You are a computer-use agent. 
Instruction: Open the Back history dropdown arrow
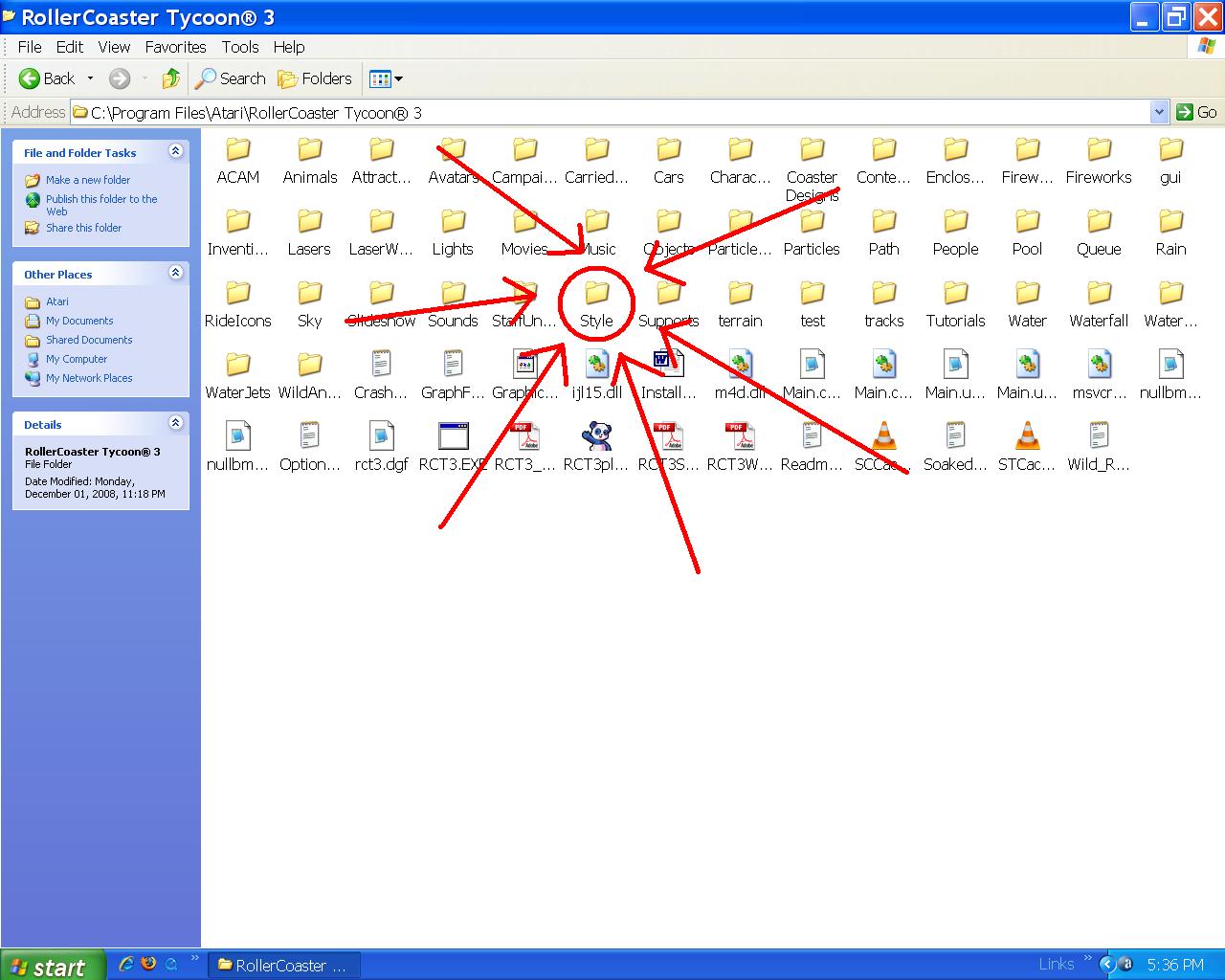click(90, 78)
